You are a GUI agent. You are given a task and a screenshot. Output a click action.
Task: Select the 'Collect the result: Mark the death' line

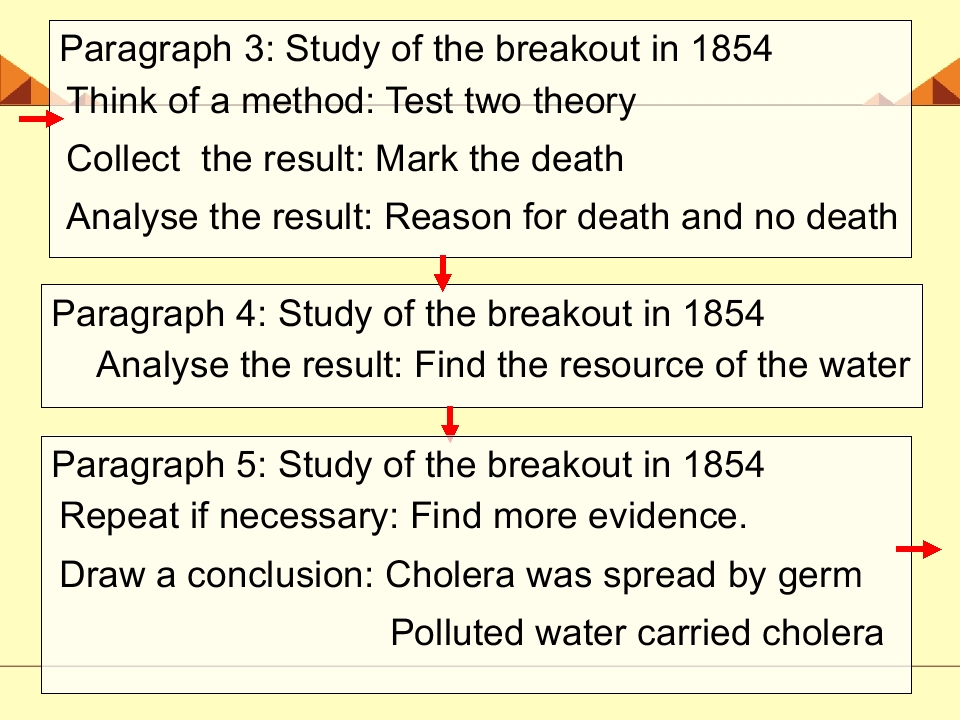[x=345, y=159]
